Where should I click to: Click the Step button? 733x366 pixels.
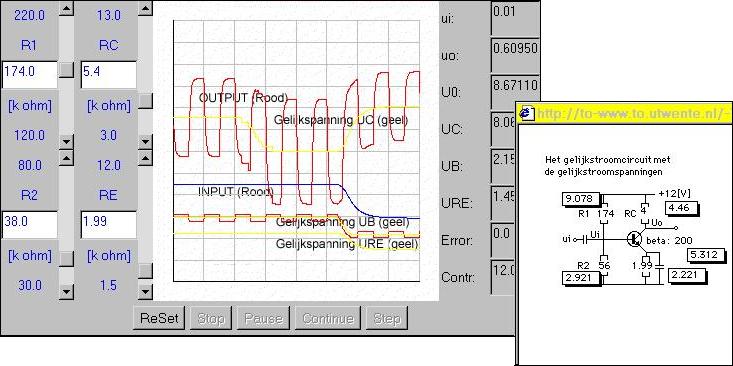point(387,318)
